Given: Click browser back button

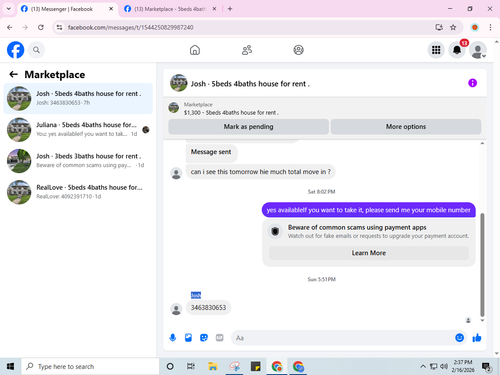Looking at the screenshot, I should point(10,27).
